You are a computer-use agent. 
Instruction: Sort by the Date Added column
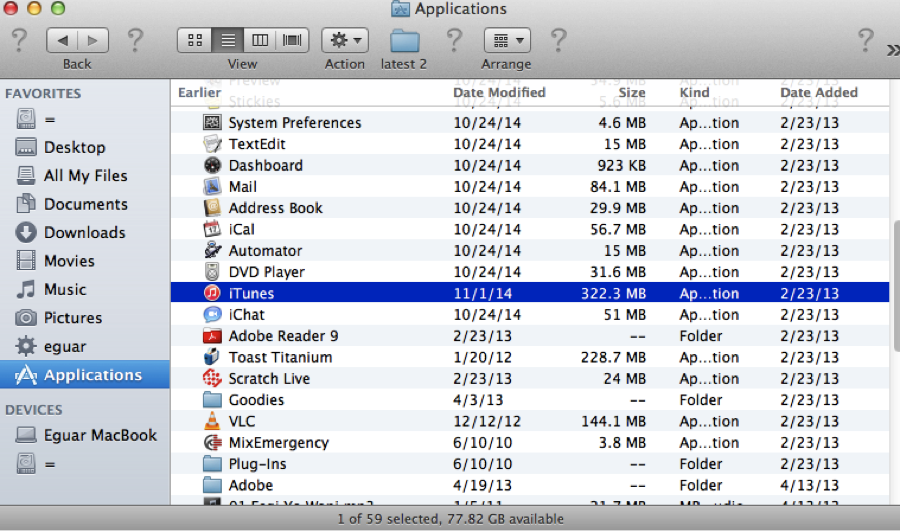point(818,92)
